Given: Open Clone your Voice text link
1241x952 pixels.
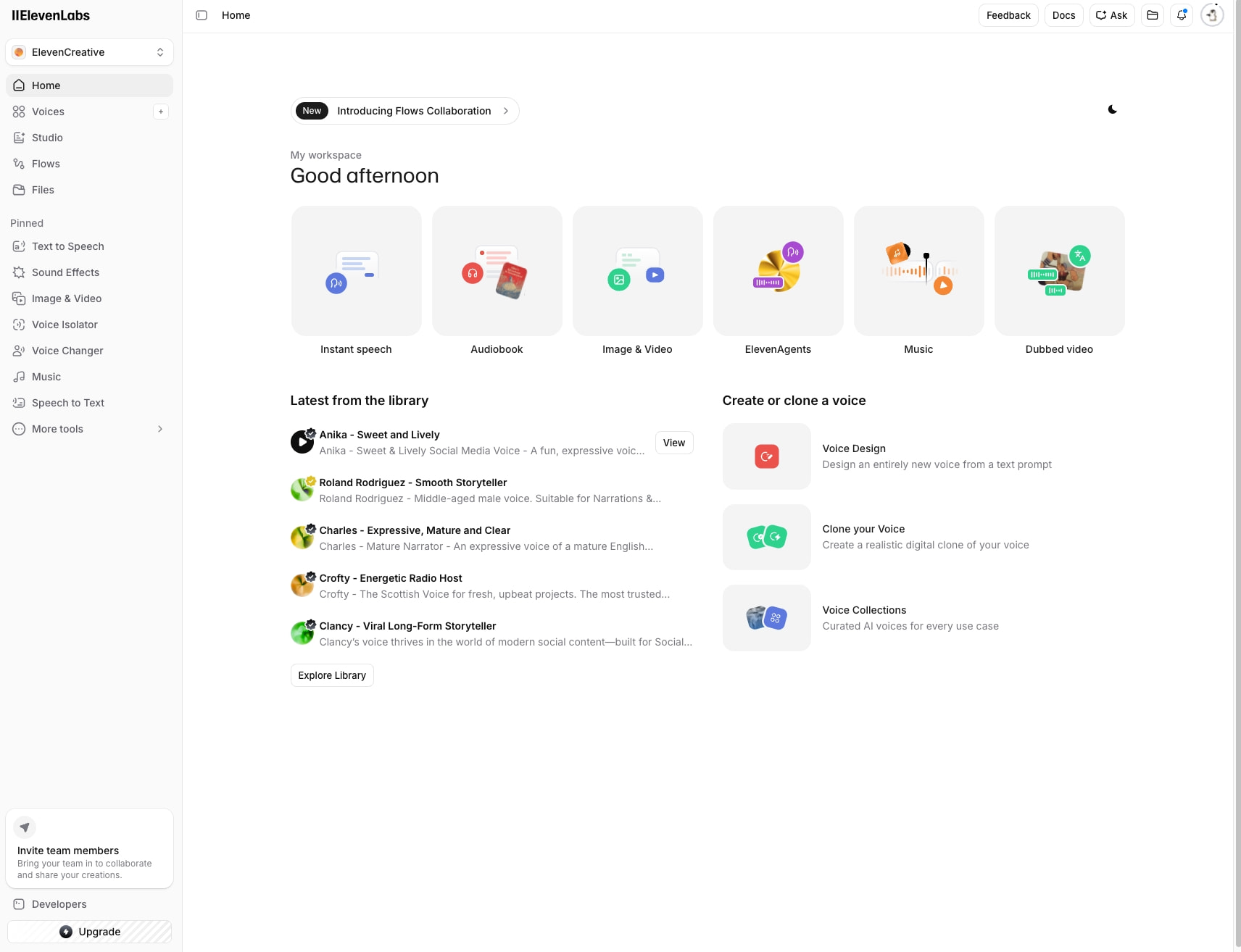Looking at the screenshot, I should [x=863, y=529].
